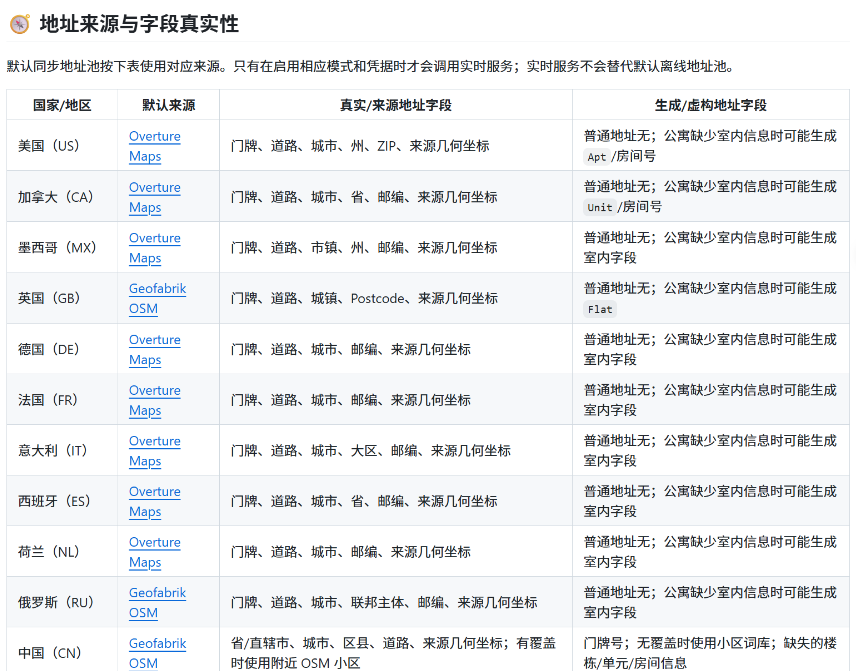Click the generated-fields cell in 墨西哥 row
Viewport: 856px width, 671px height.
pyautogui.click(x=711, y=247)
